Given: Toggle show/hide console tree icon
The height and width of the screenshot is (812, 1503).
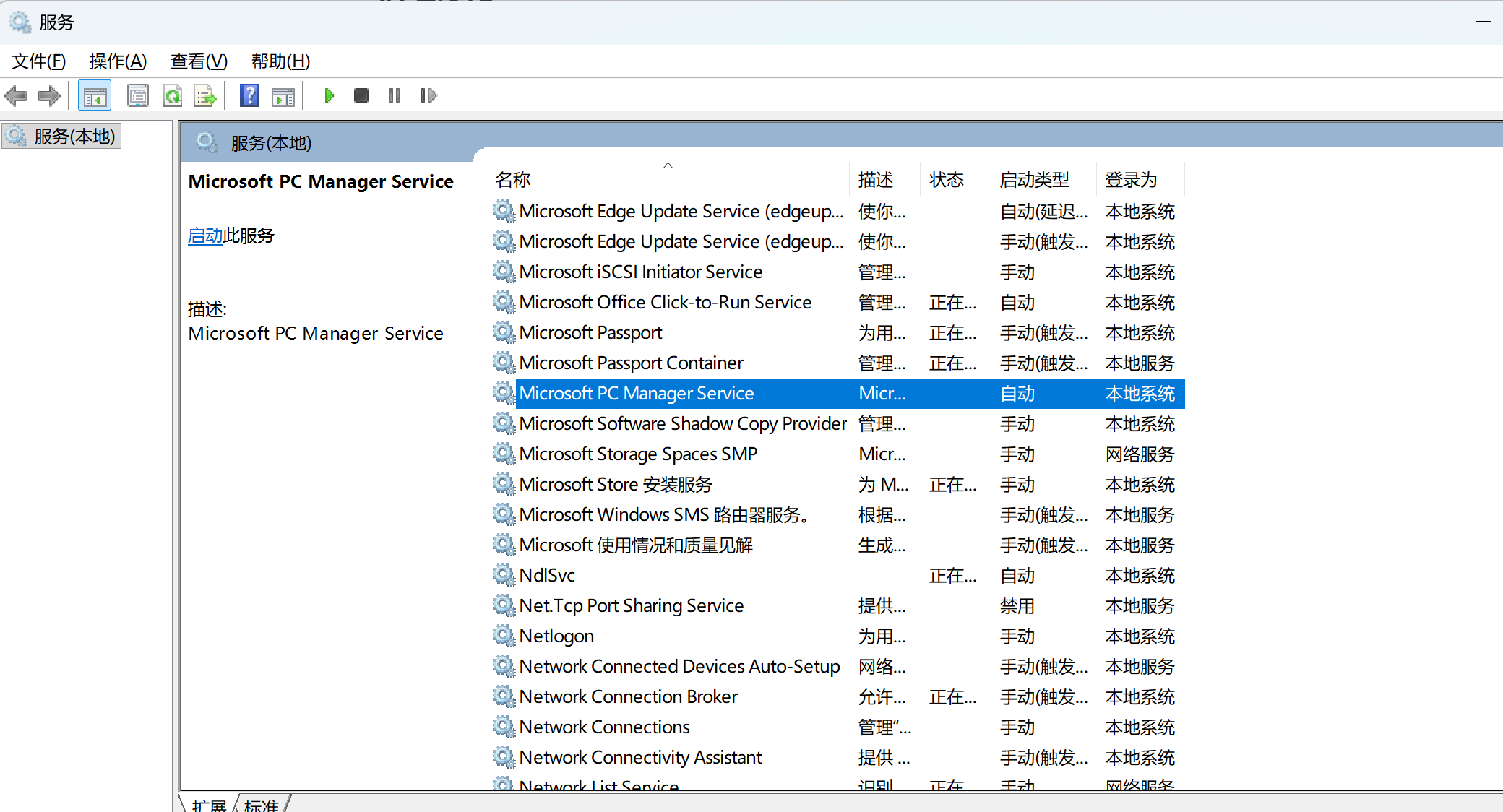Looking at the screenshot, I should click(x=95, y=95).
